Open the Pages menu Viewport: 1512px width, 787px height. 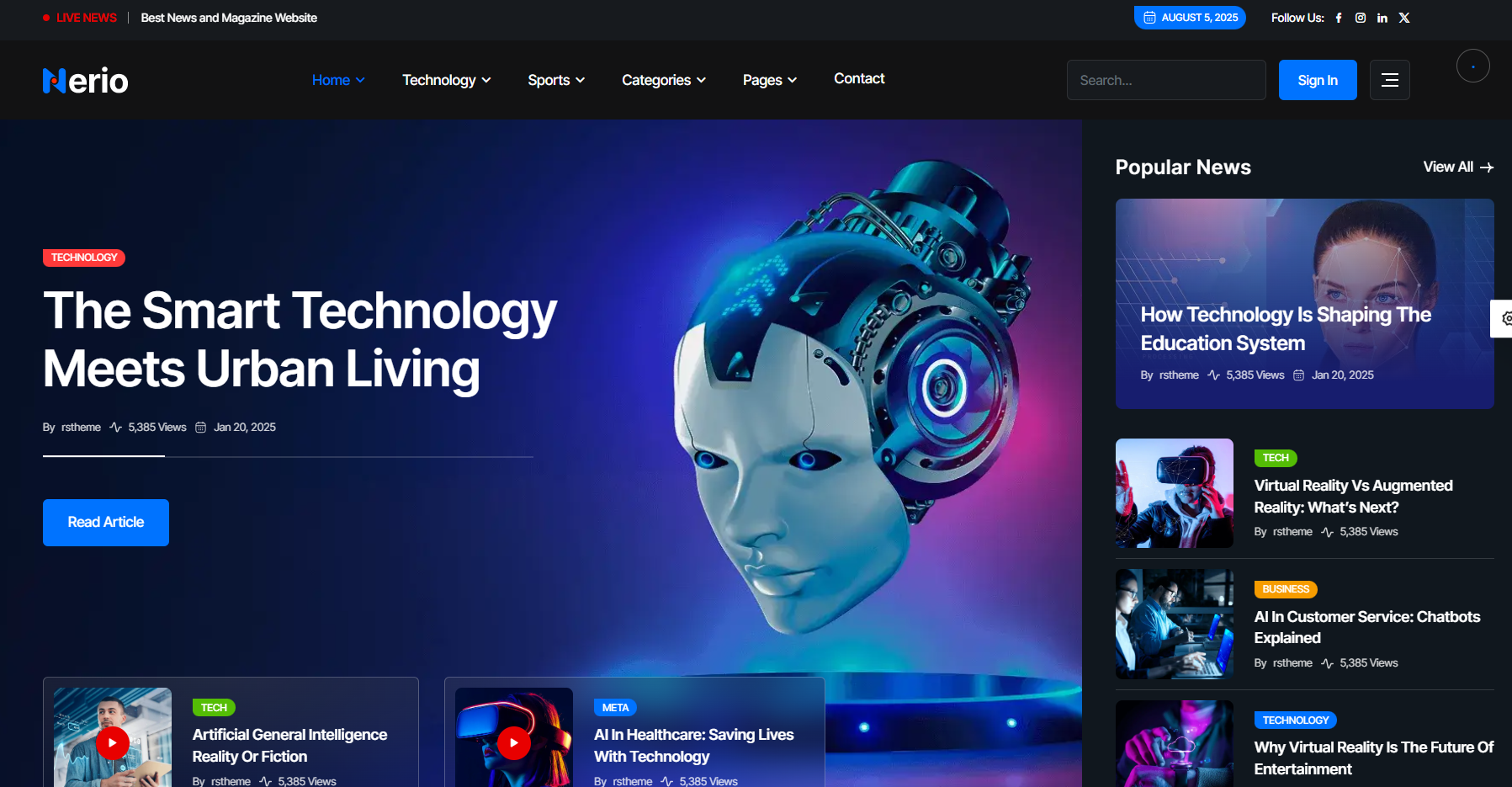[769, 80]
